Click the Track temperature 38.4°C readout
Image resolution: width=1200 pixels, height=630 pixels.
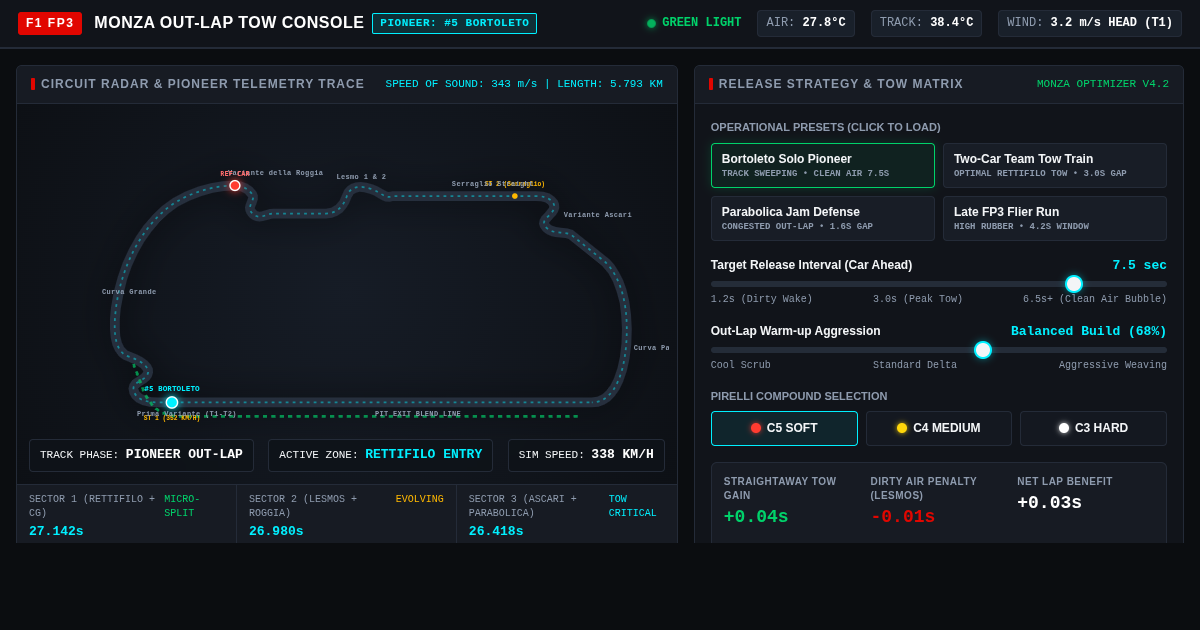point(926,23)
